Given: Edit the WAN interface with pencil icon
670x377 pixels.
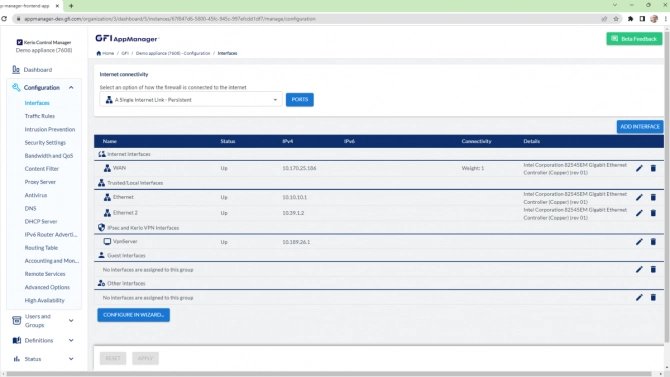Looking at the screenshot, I should point(639,168).
